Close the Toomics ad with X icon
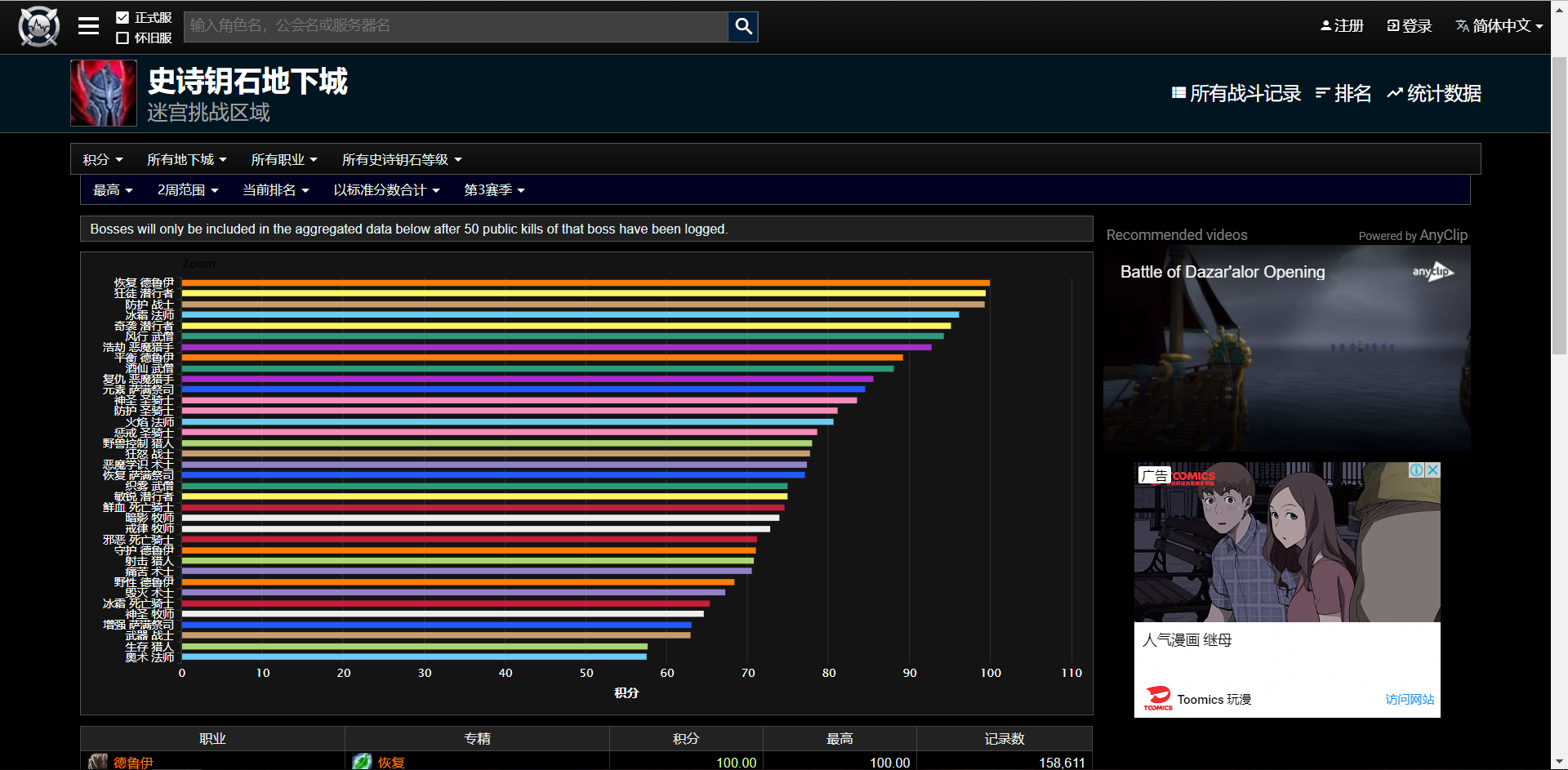This screenshot has width=1568, height=770. point(1432,470)
